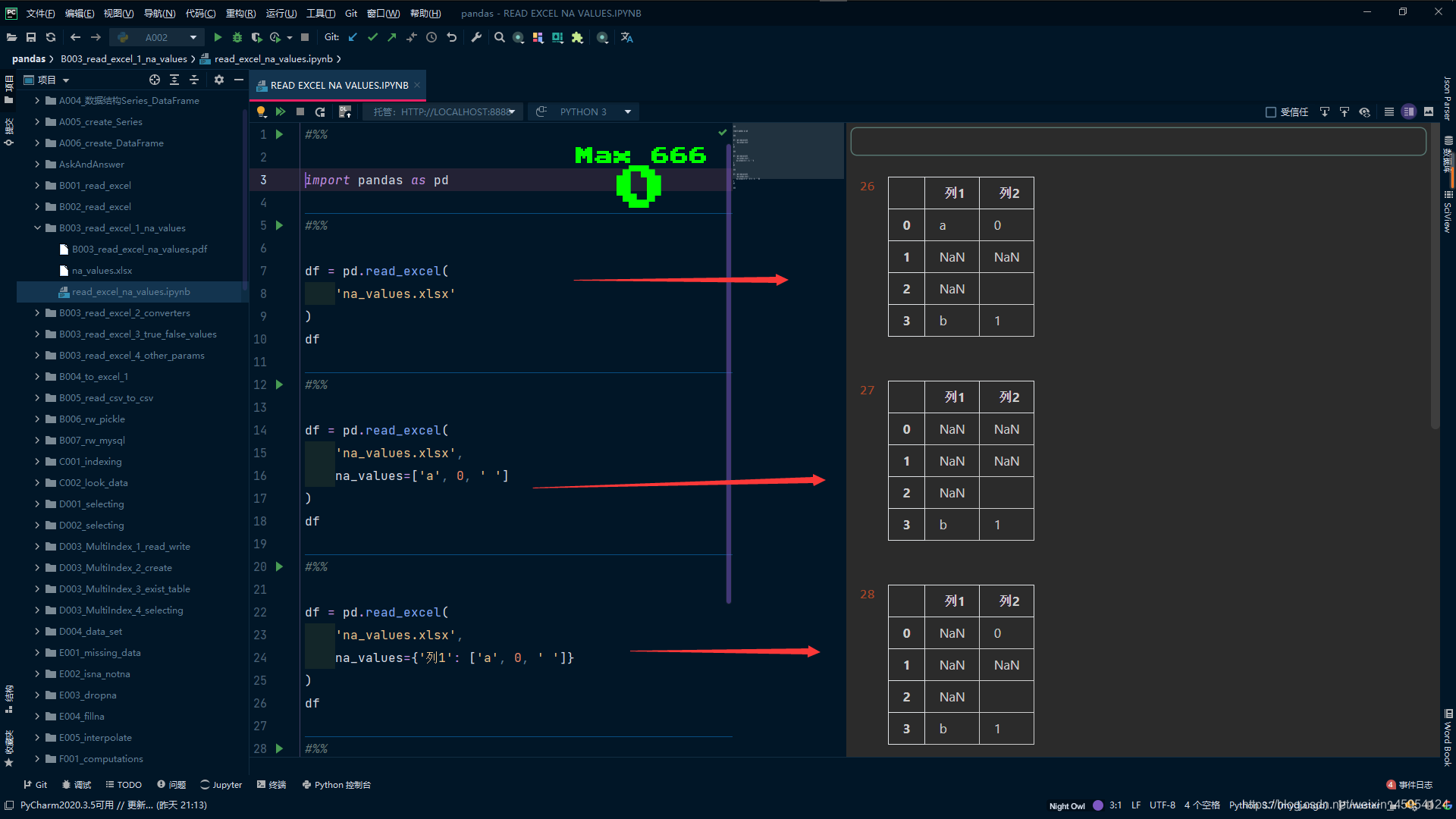
Task: Run the cell at line 5
Action: point(279,225)
